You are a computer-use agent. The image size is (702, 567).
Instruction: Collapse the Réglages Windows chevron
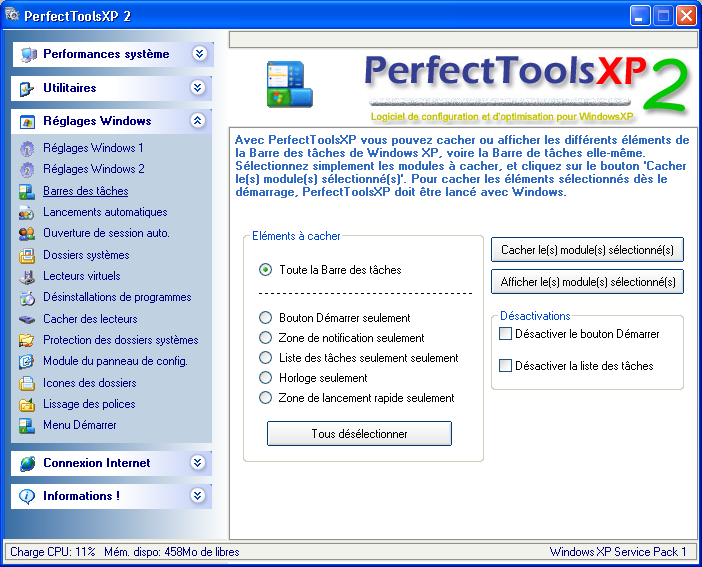[x=198, y=120]
